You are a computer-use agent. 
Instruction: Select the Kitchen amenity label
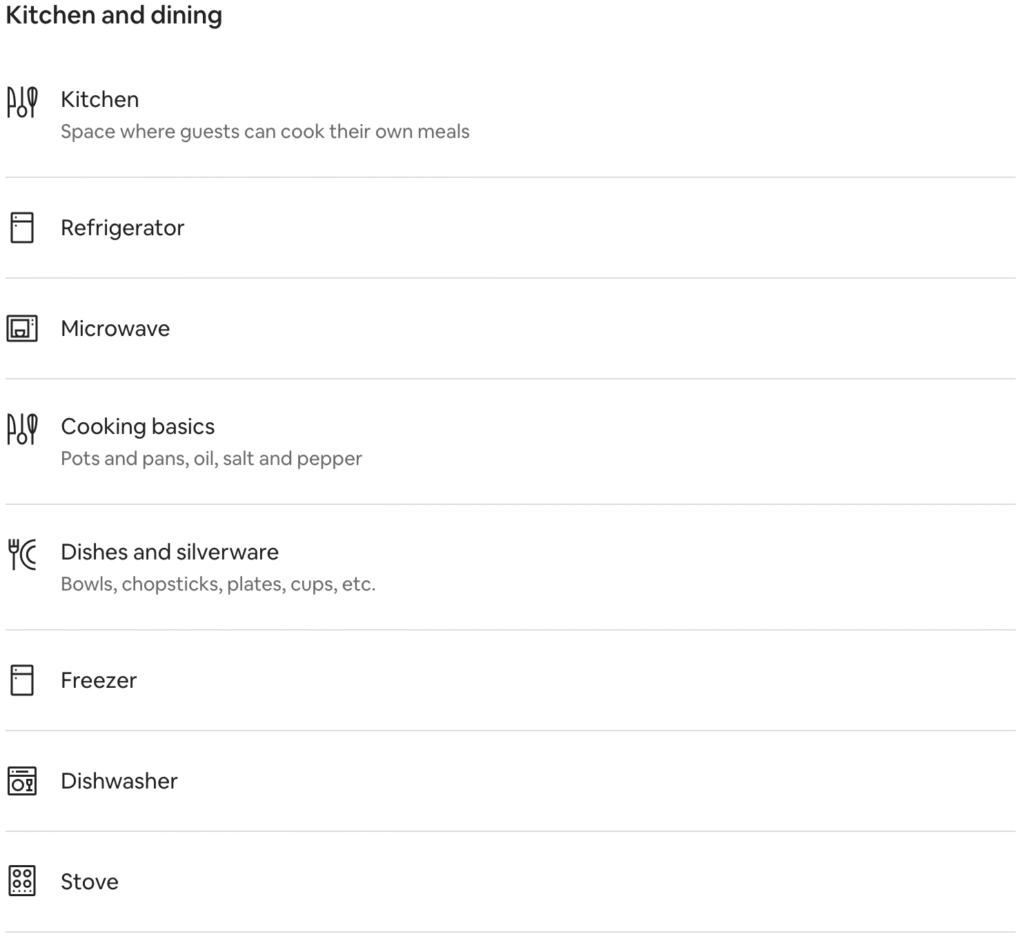point(100,100)
